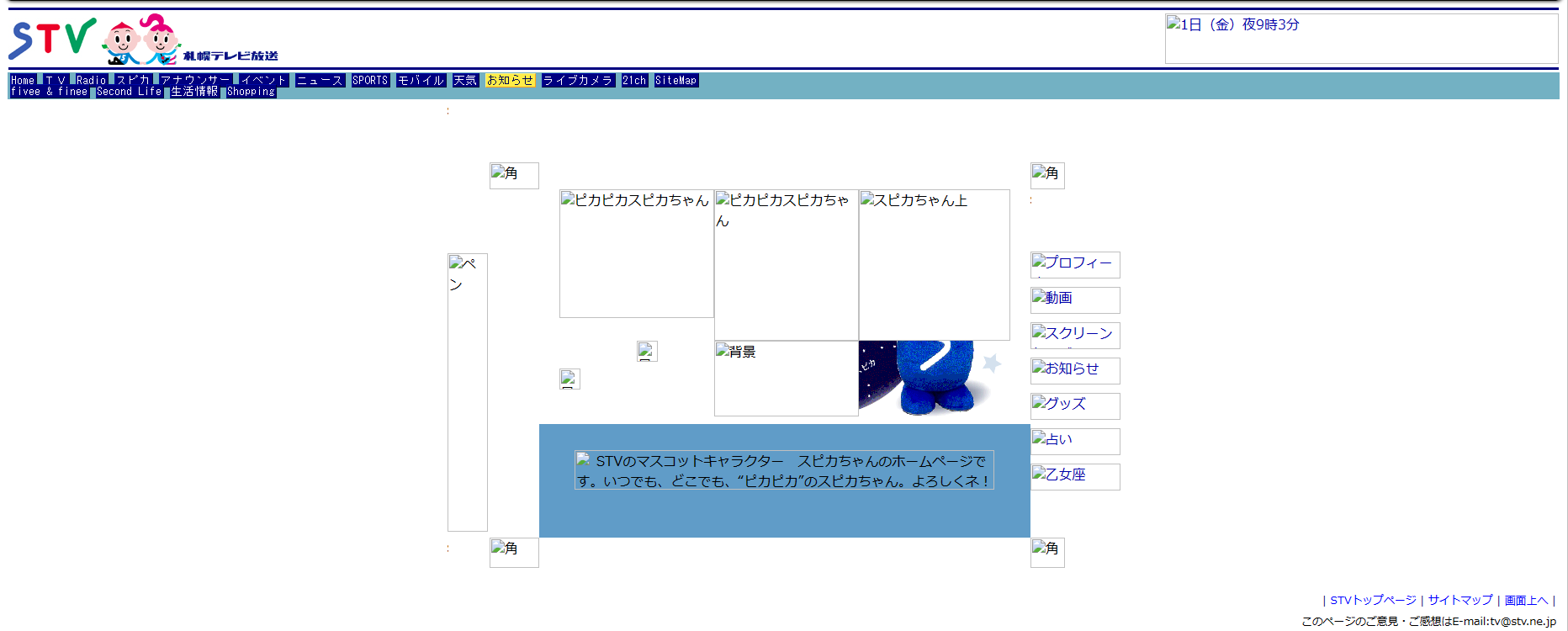Click the プロフィー side image link
Image resolution: width=1568 pixels, height=631 pixels.
[1075, 264]
